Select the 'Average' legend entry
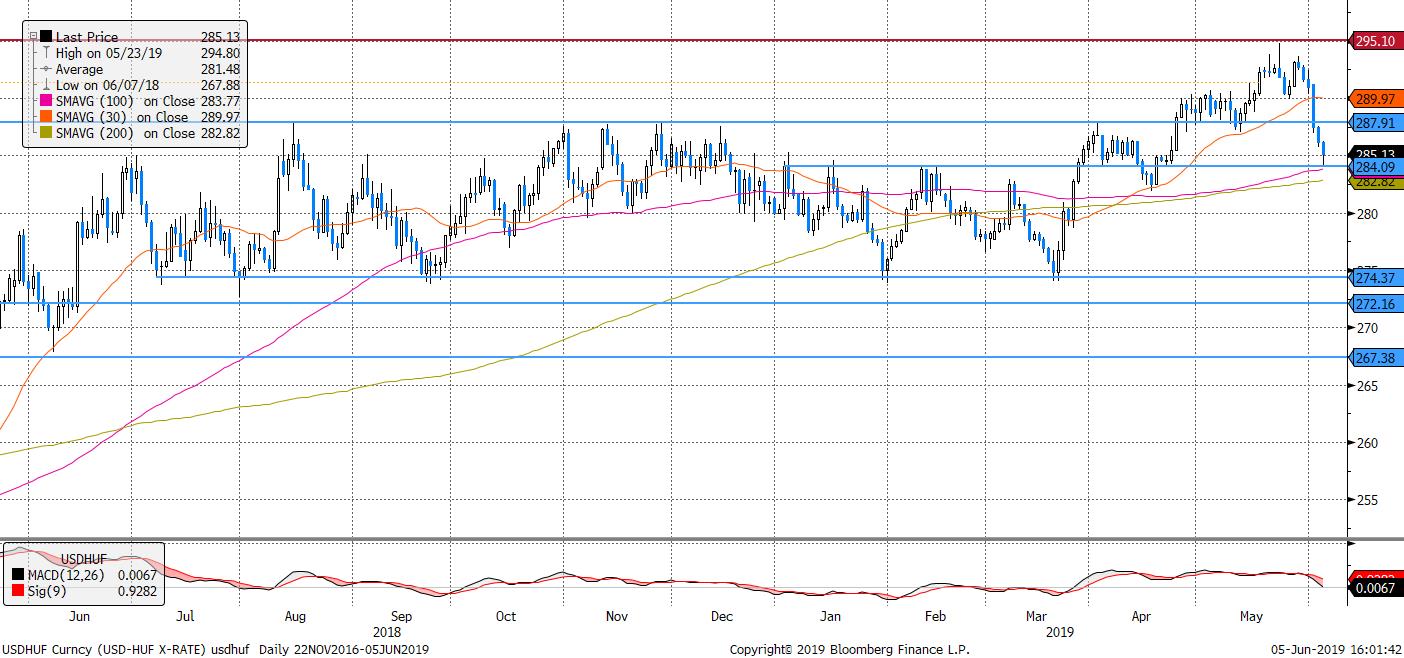The width and height of the screenshot is (1404, 658). pyautogui.click(x=79, y=69)
